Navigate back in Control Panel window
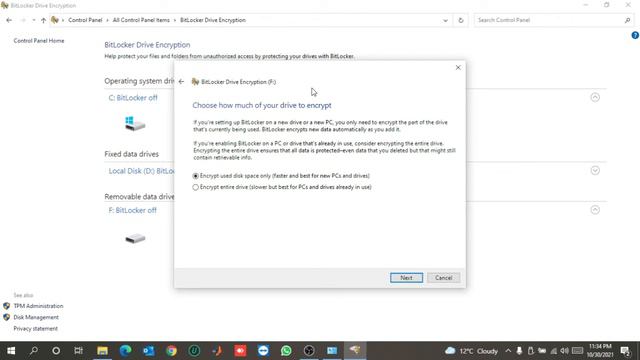The image size is (640, 360). (x=9, y=20)
